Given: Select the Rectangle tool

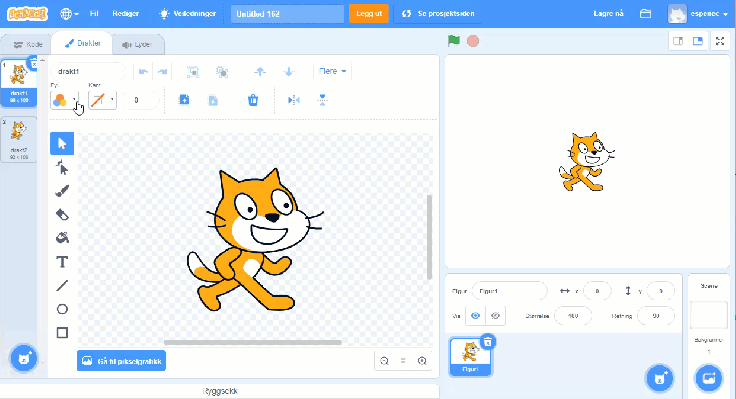Looking at the screenshot, I should point(62,332).
